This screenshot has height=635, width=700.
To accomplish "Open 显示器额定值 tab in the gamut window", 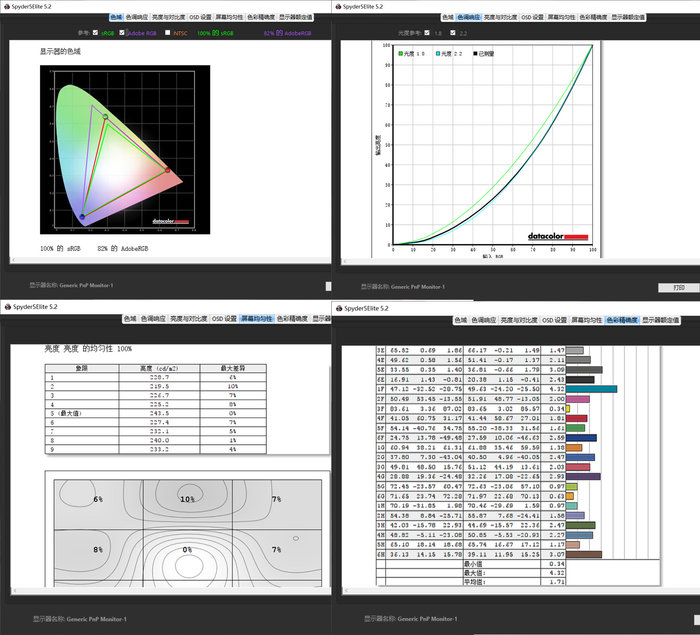I will pos(296,17).
